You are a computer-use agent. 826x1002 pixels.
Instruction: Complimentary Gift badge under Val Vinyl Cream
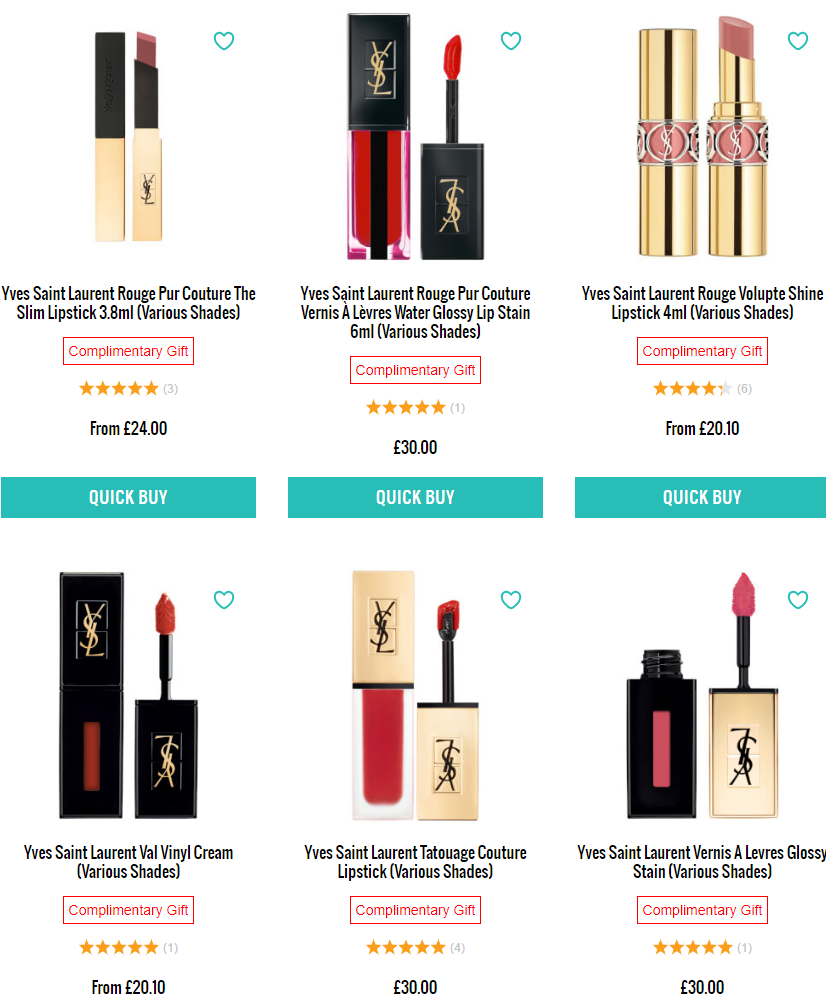coord(128,910)
